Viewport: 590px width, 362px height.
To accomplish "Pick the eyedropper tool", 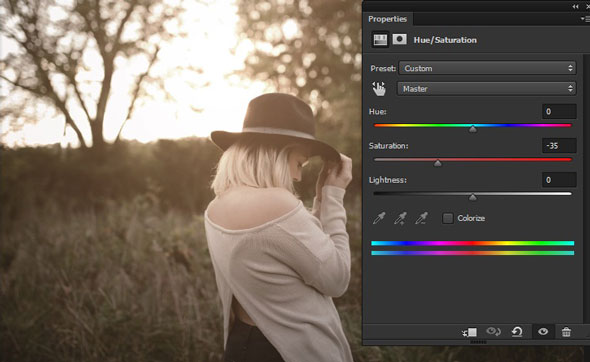I will [379, 218].
